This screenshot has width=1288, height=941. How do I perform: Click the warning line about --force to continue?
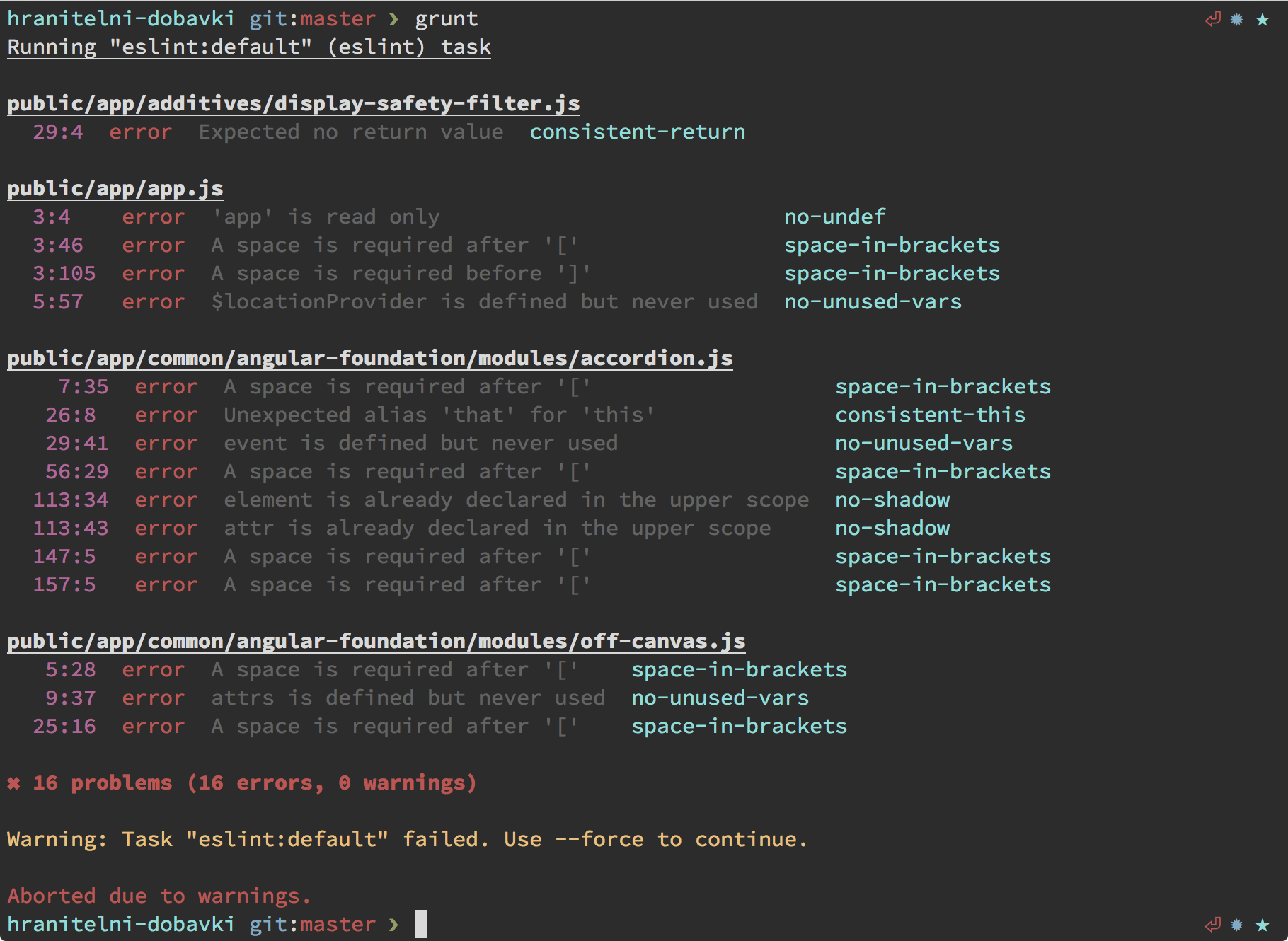pos(408,840)
